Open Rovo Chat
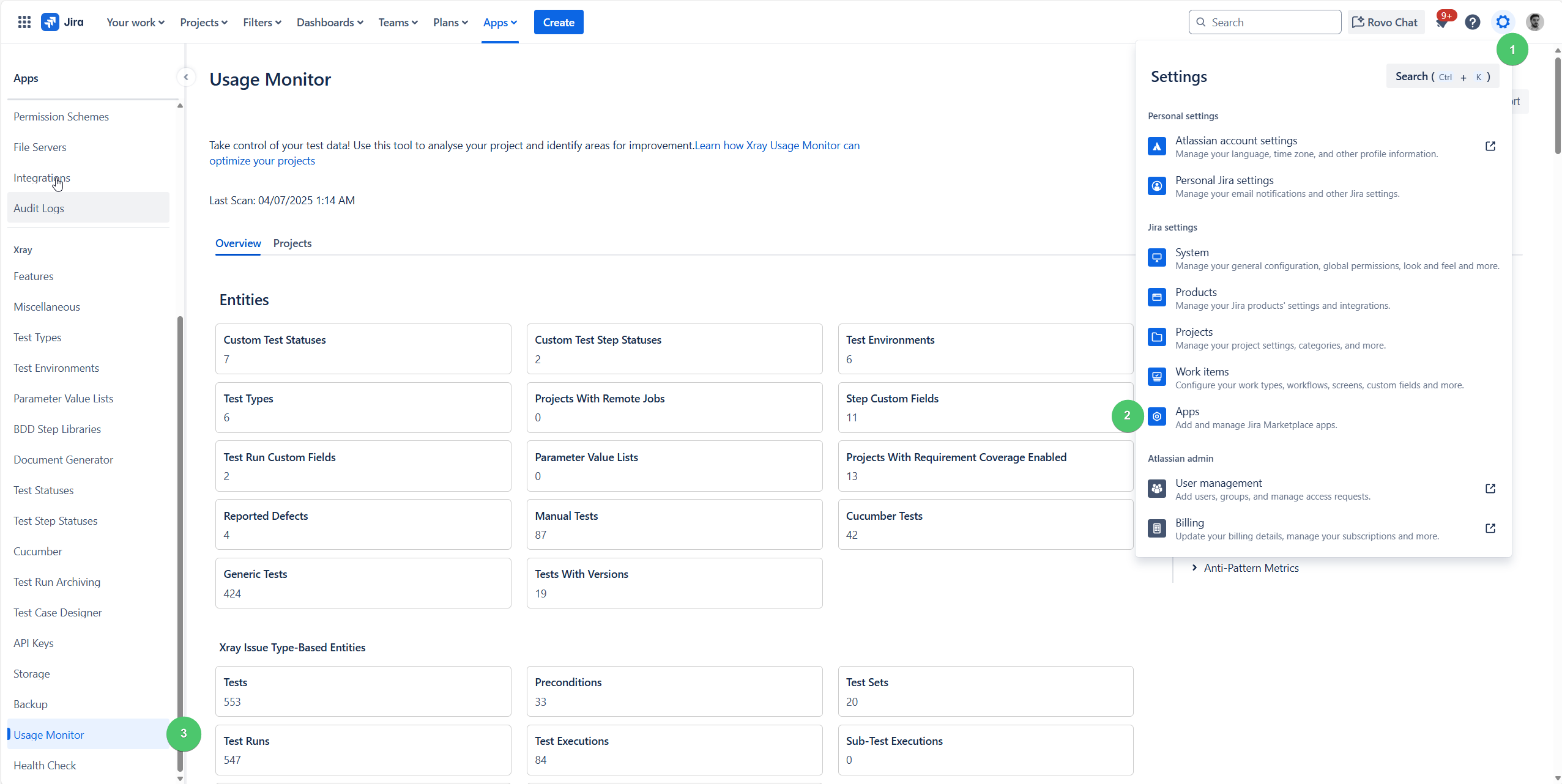This screenshot has height=784, width=1562. point(1385,23)
